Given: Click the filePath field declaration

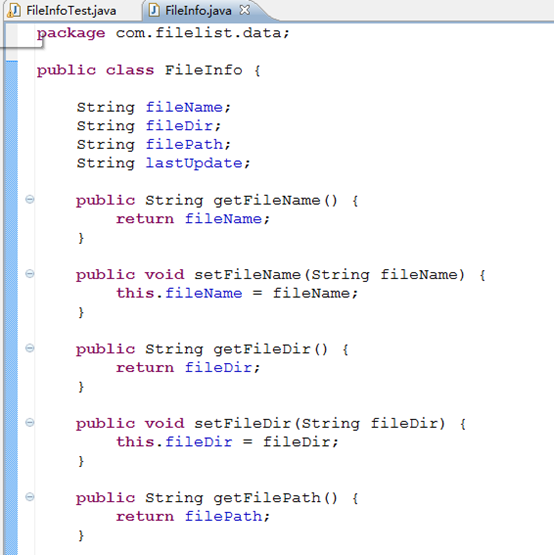Looking at the screenshot, I should tap(154, 144).
